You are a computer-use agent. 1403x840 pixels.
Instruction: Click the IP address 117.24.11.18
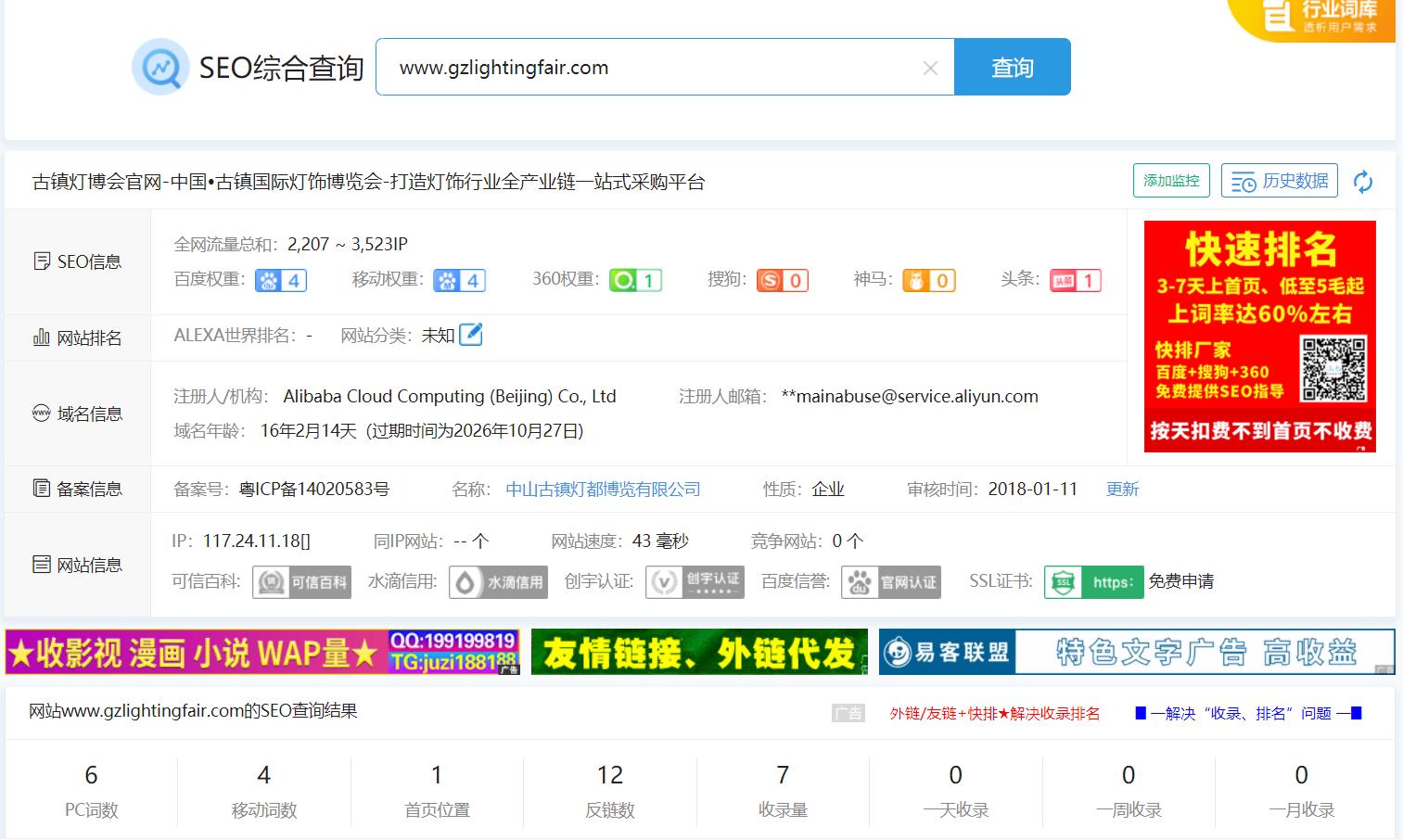pos(257,541)
